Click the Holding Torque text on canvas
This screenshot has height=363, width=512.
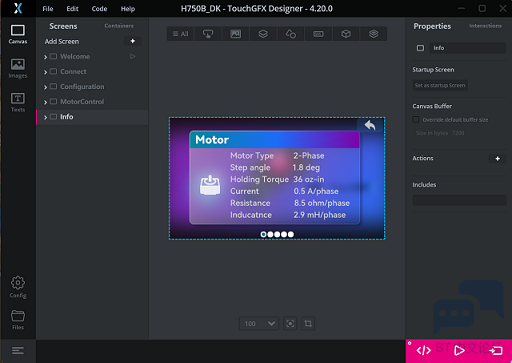coord(259,179)
